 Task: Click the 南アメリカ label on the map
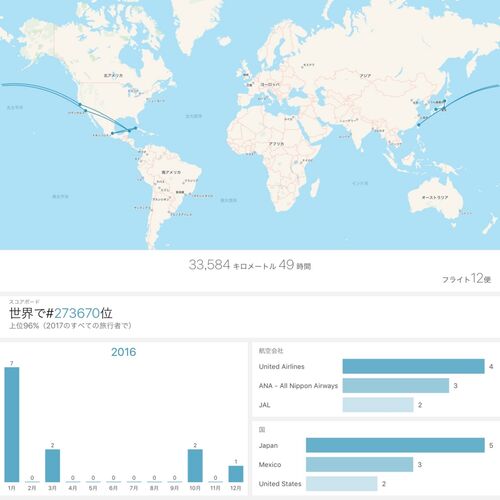[x=171, y=172]
